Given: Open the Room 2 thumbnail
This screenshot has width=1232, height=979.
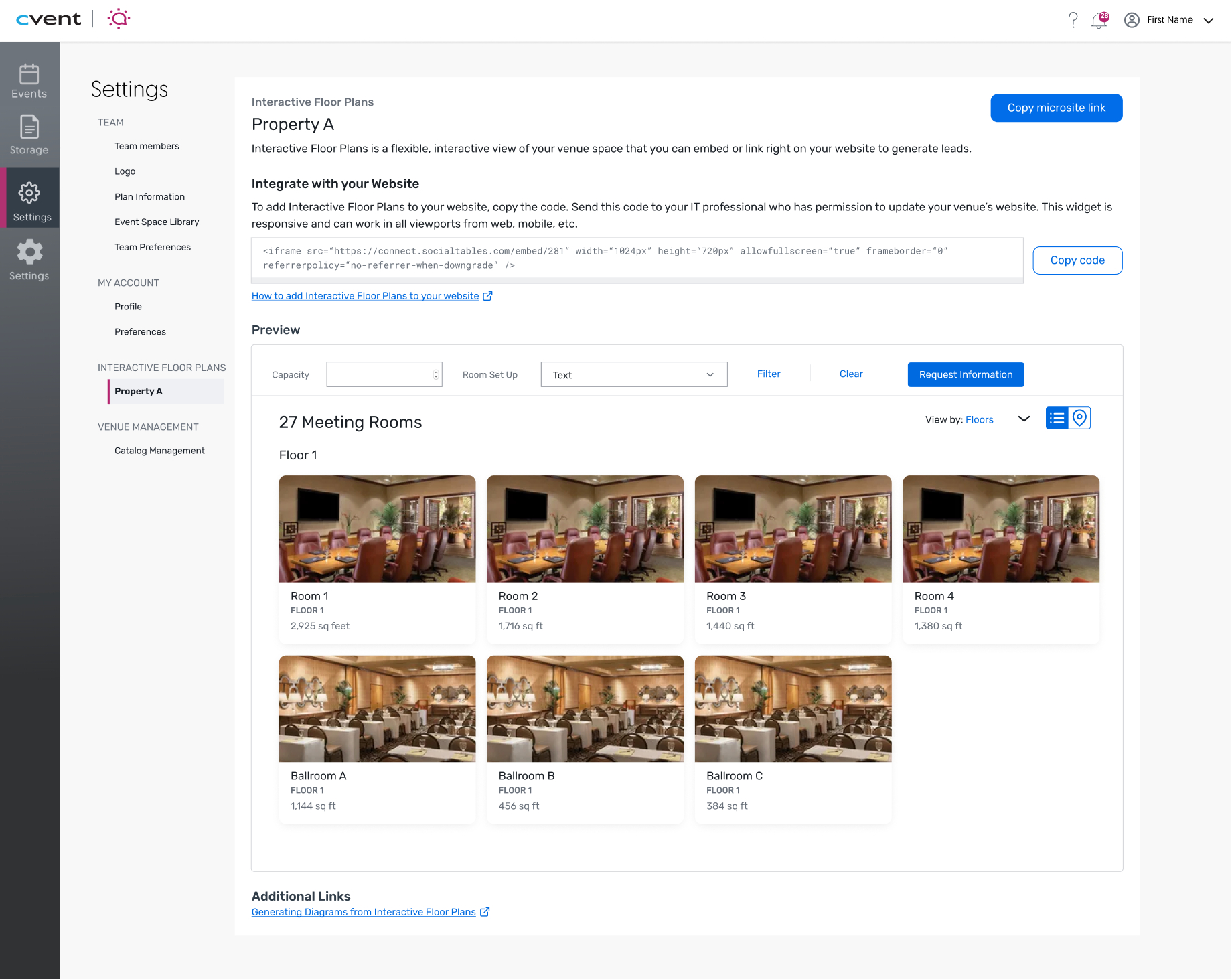Looking at the screenshot, I should 585,529.
